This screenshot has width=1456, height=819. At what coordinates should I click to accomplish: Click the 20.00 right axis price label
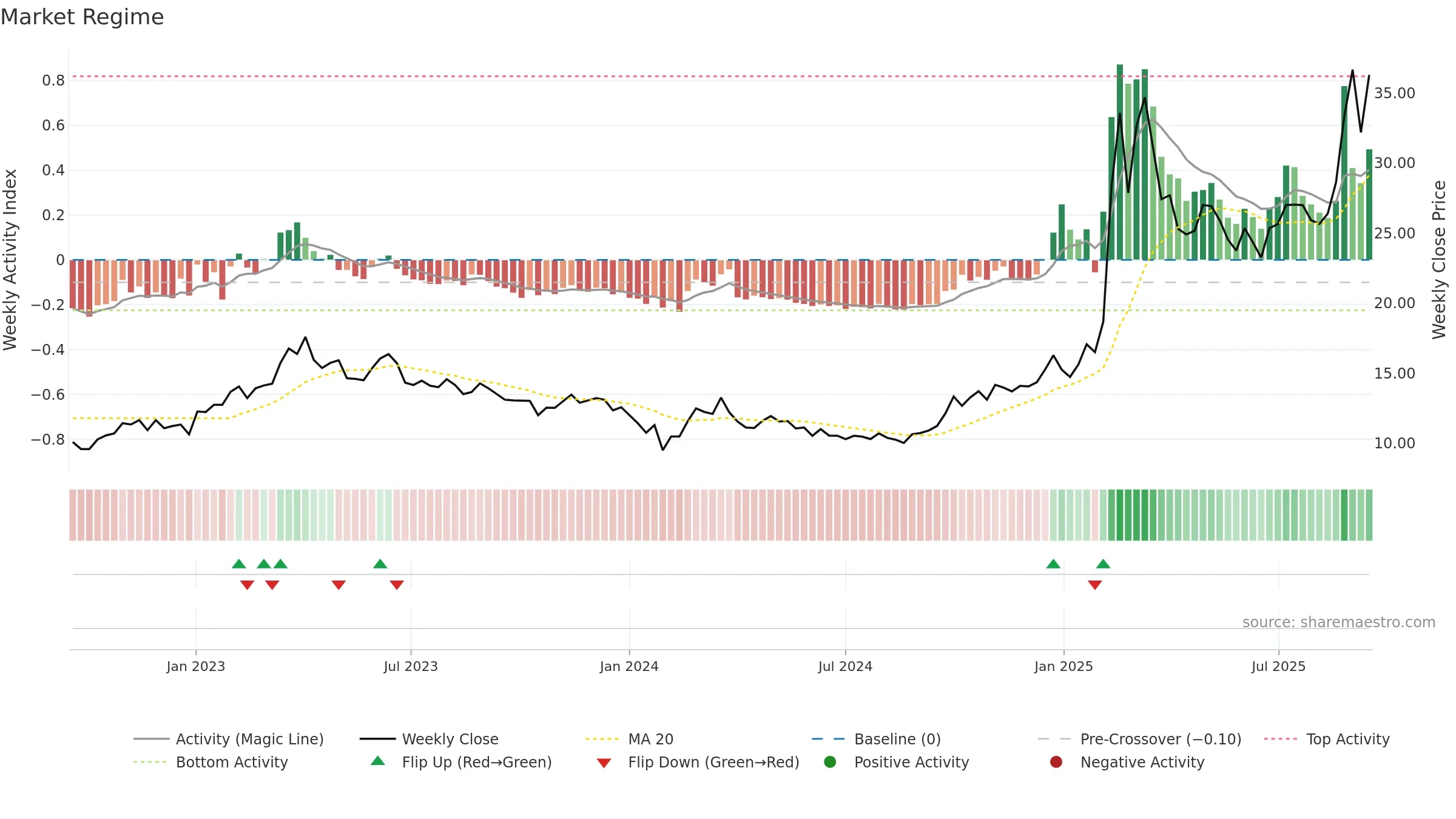pos(1395,303)
